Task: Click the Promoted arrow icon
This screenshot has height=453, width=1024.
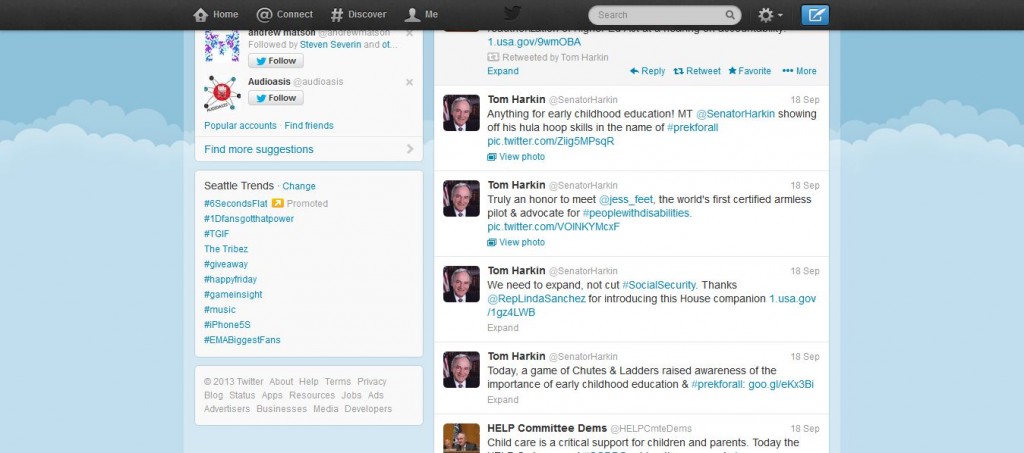Action: click(x=278, y=203)
